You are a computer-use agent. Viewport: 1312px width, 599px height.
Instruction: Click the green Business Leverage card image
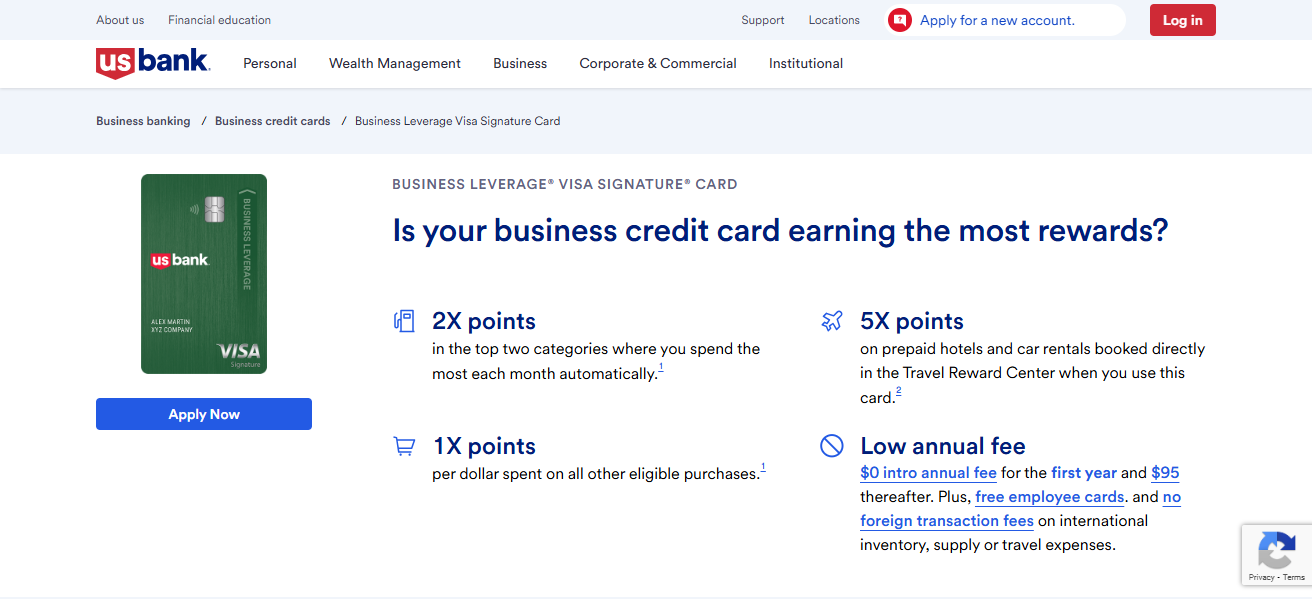(204, 274)
